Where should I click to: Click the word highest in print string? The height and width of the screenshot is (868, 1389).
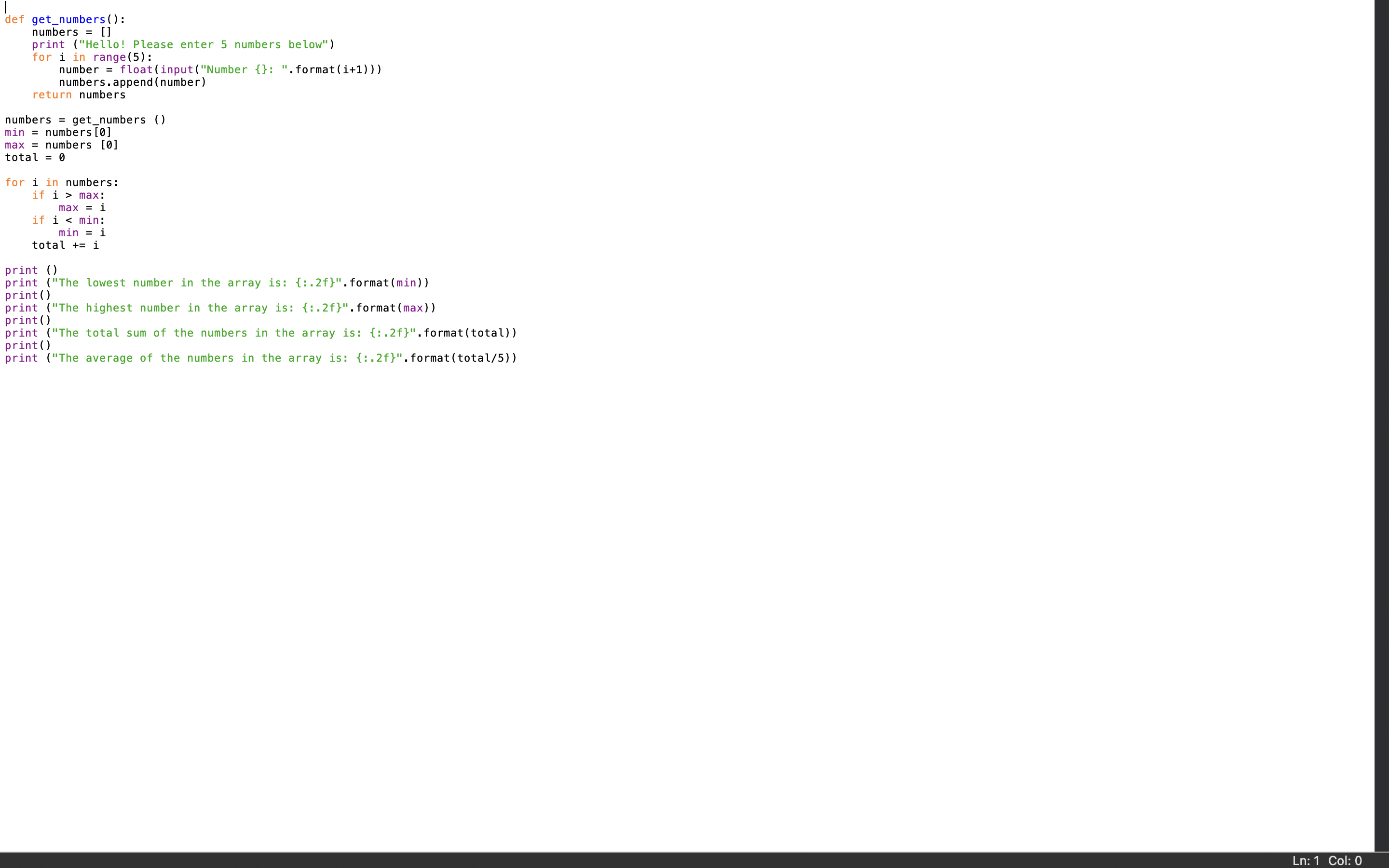(x=109, y=308)
